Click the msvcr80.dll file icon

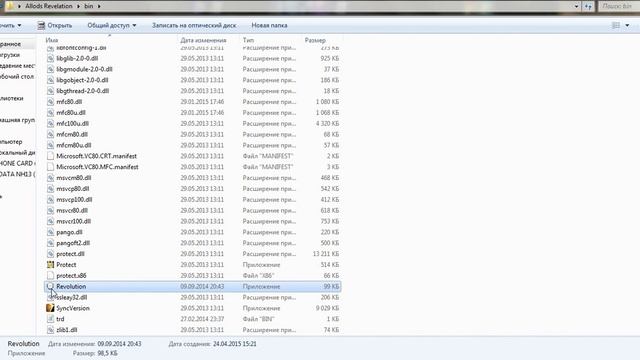click(50, 211)
